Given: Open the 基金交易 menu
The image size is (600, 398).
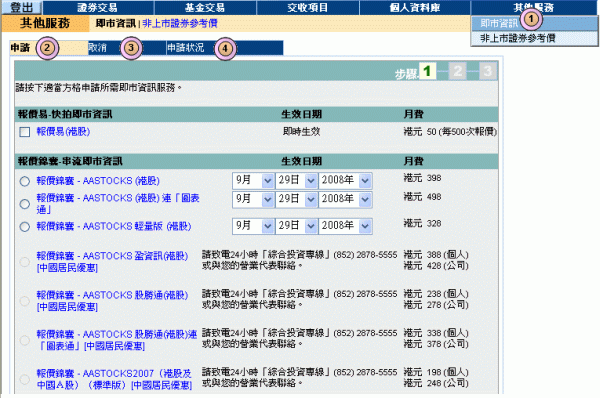Looking at the screenshot, I should coord(205,7).
